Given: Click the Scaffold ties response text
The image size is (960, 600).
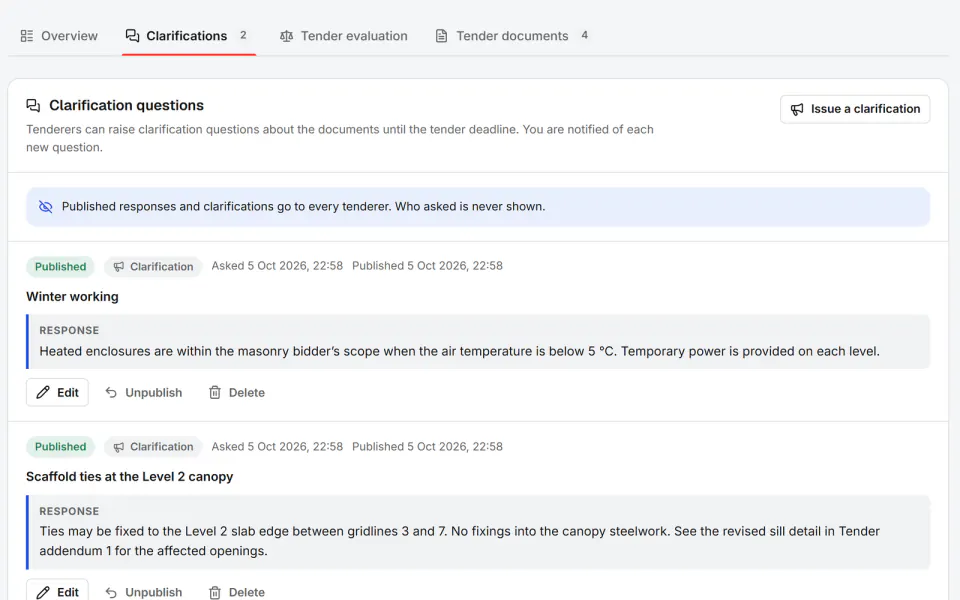Looking at the screenshot, I should click(459, 541).
